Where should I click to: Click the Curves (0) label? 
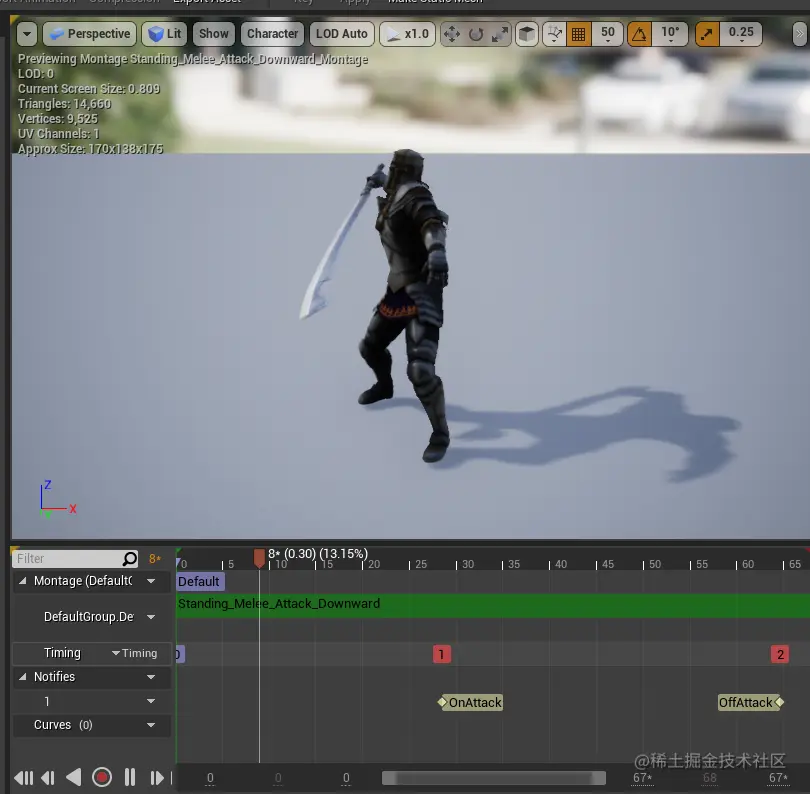tap(63, 725)
